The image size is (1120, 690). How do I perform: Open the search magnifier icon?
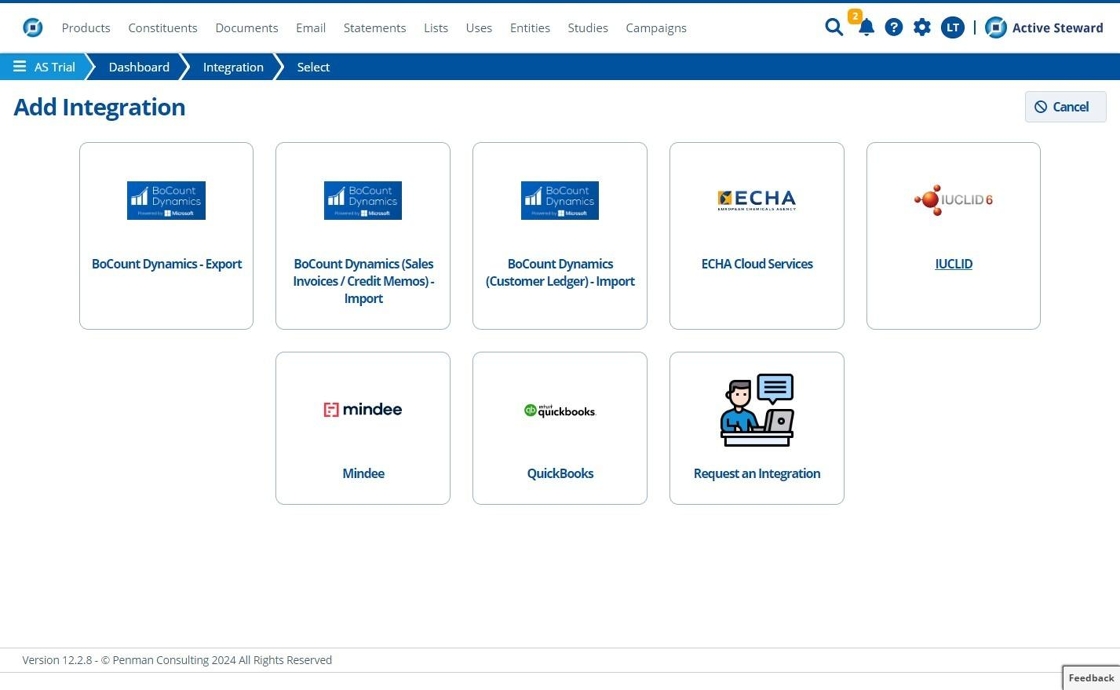coord(834,27)
